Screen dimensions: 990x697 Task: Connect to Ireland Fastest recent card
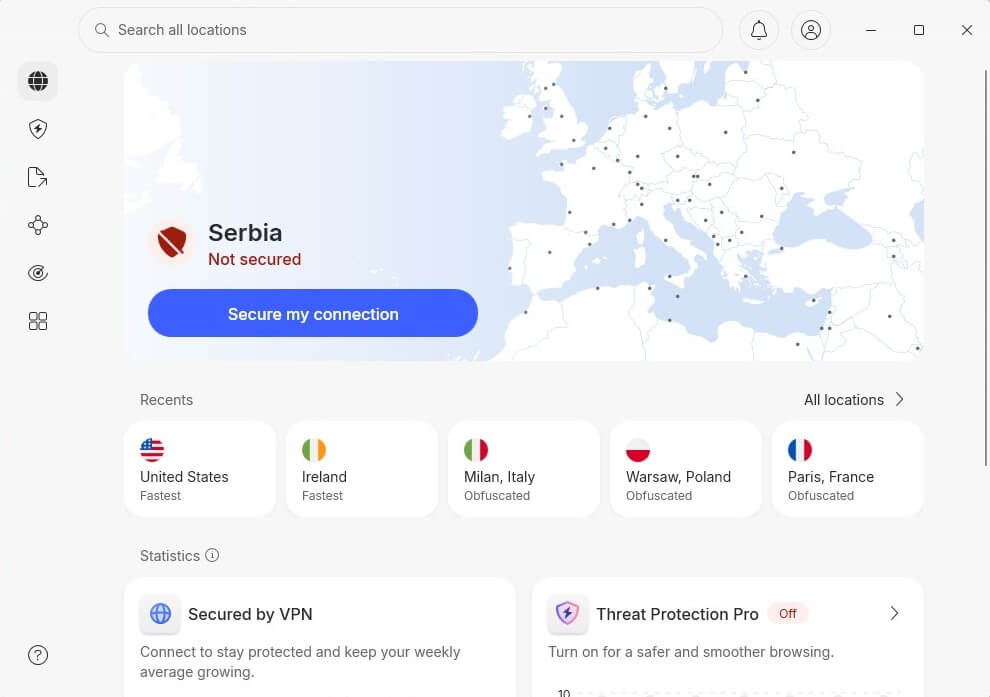coord(362,470)
